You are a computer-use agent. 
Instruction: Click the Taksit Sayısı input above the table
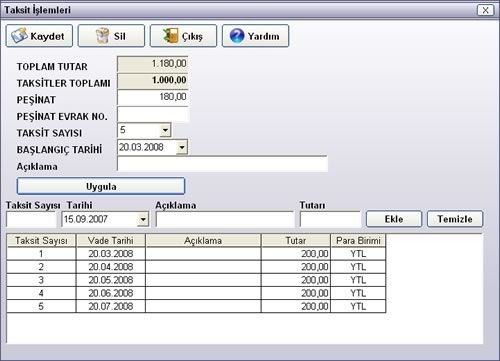pos(31,219)
